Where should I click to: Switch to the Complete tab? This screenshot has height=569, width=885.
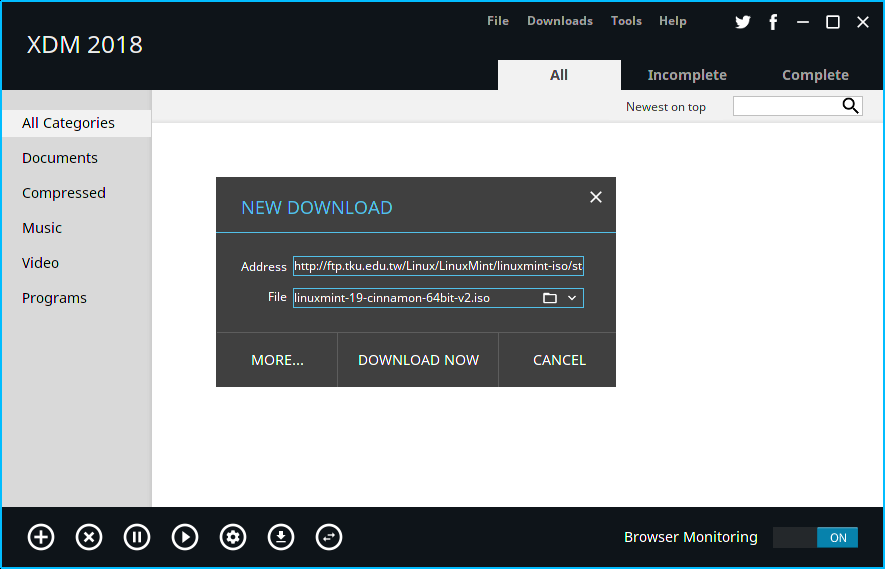tap(815, 75)
